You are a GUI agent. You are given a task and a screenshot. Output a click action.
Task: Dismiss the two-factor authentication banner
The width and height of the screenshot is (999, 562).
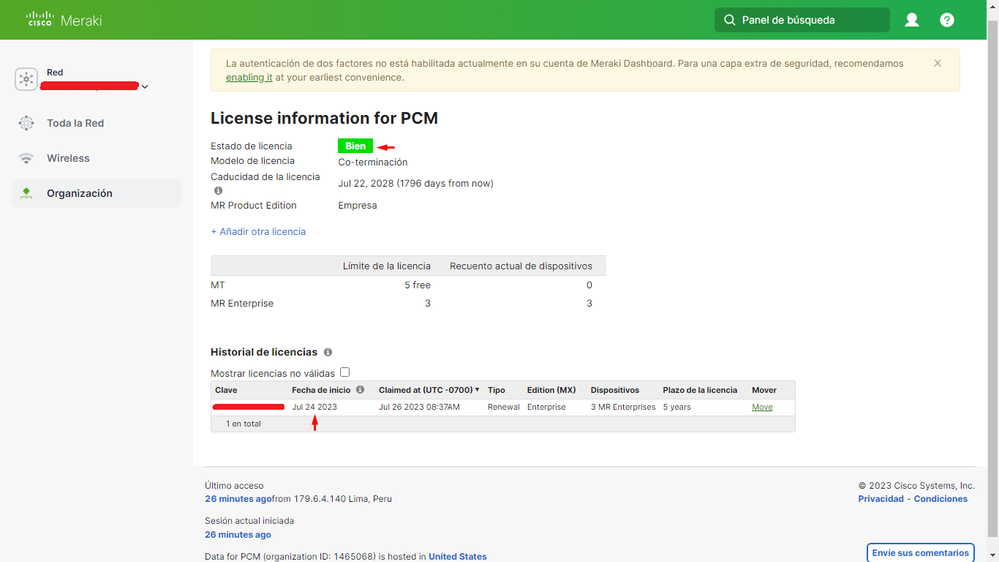937,63
